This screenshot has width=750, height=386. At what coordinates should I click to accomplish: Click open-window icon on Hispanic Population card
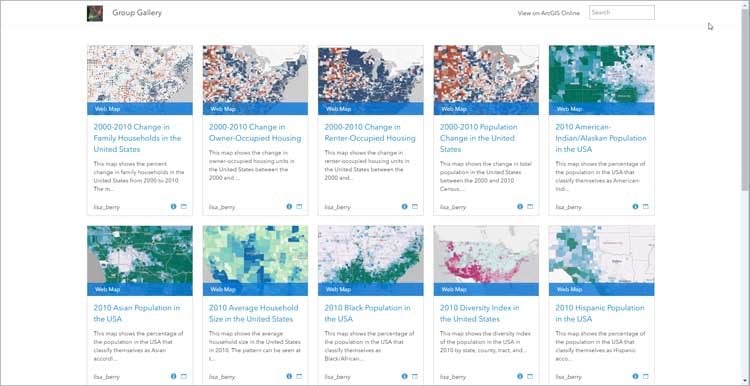tap(645, 376)
